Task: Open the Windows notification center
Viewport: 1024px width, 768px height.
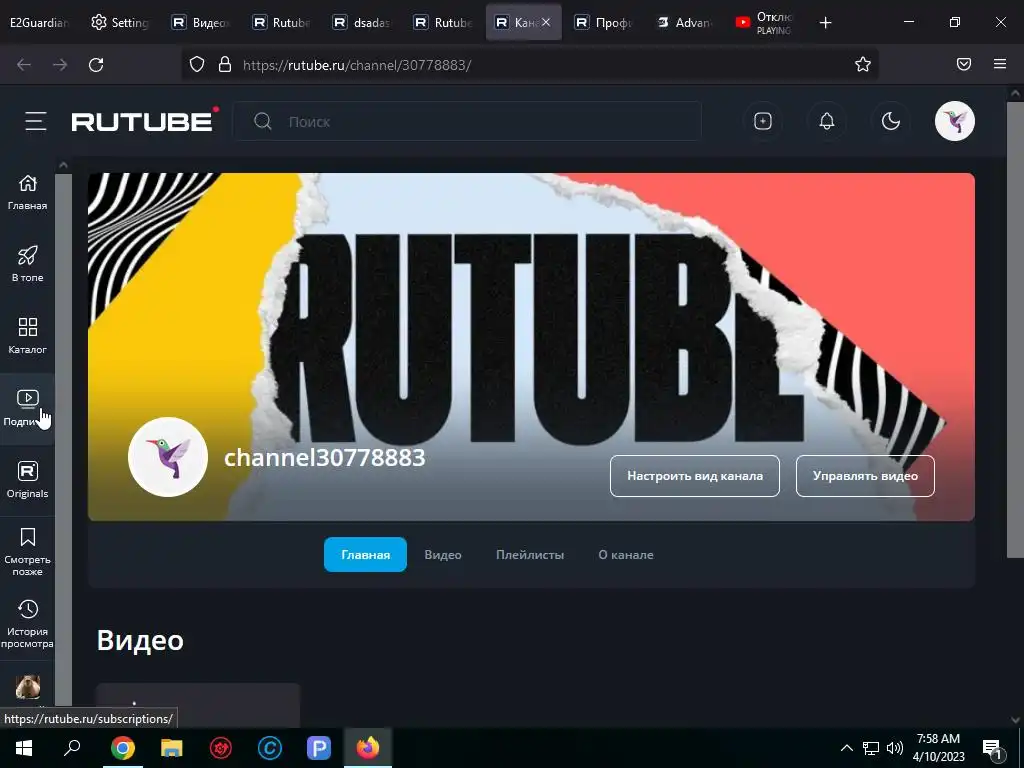Action: (991, 748)
